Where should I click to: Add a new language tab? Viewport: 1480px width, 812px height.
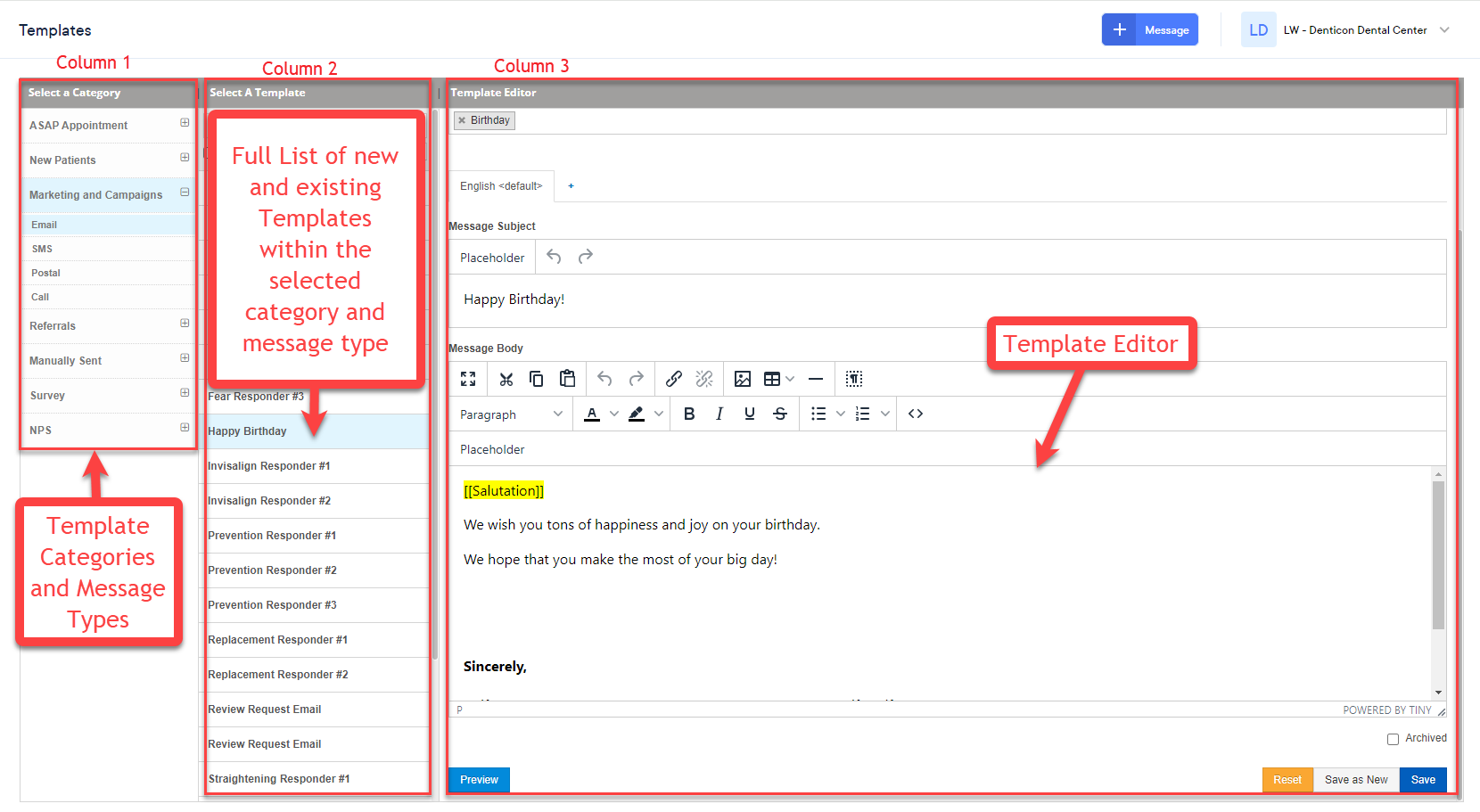point(571,185)
